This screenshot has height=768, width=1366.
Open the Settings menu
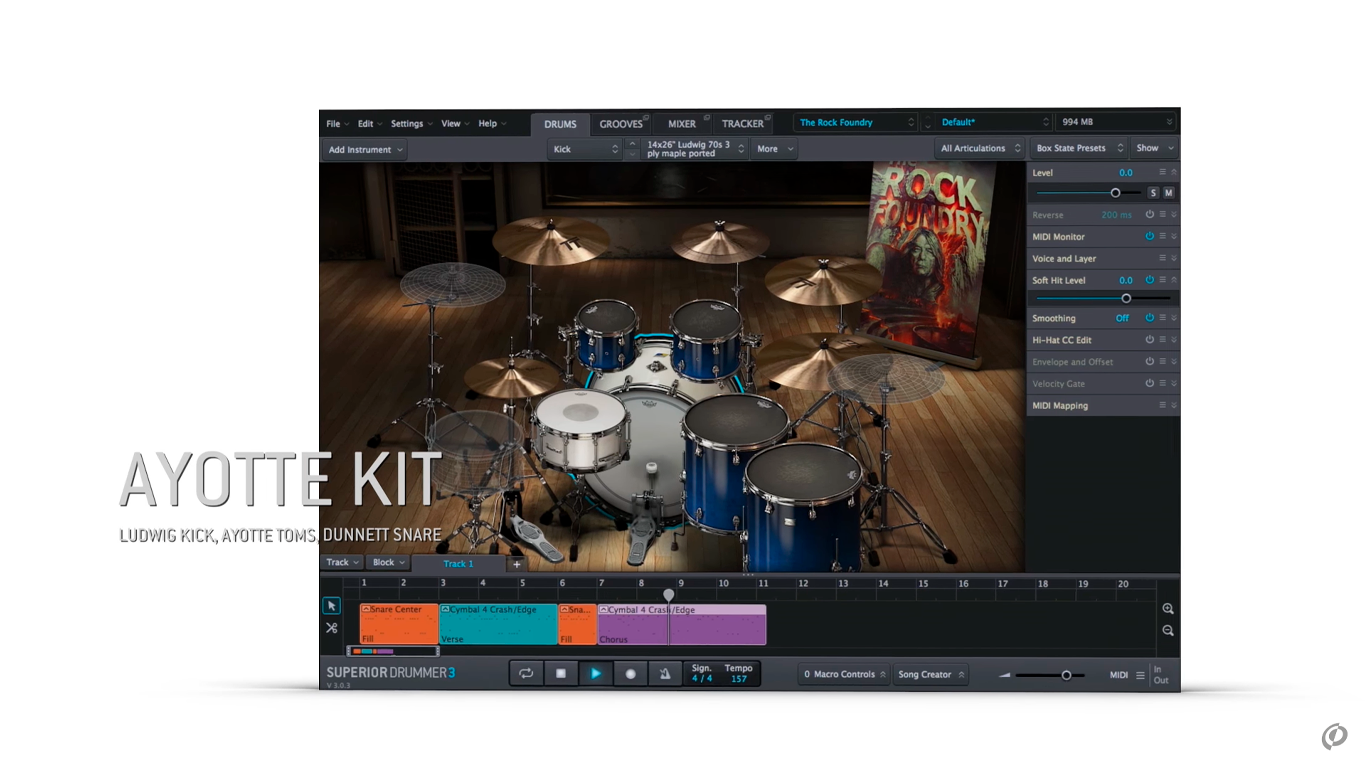411,124
